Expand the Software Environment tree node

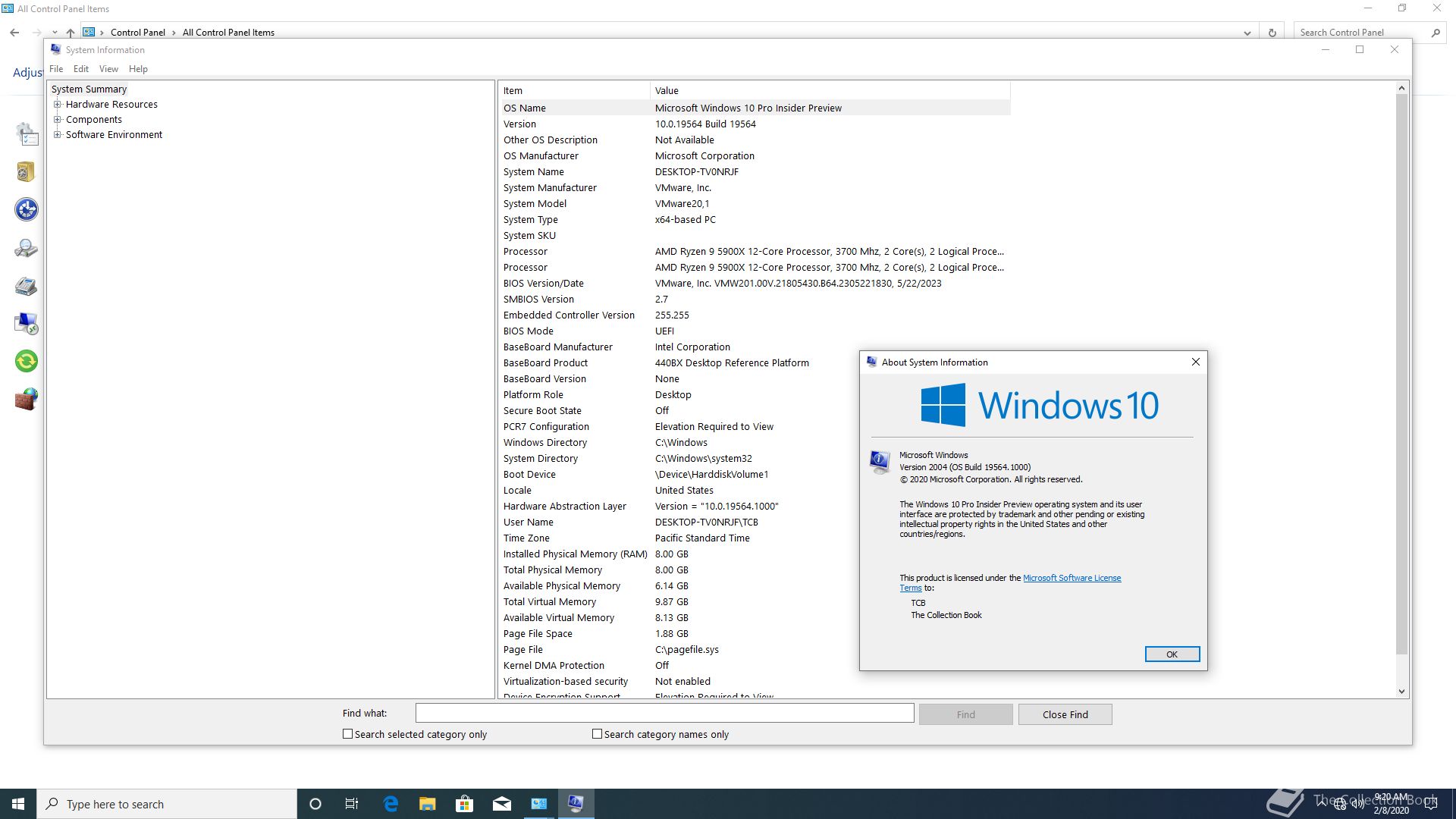(x=57, y=135)
